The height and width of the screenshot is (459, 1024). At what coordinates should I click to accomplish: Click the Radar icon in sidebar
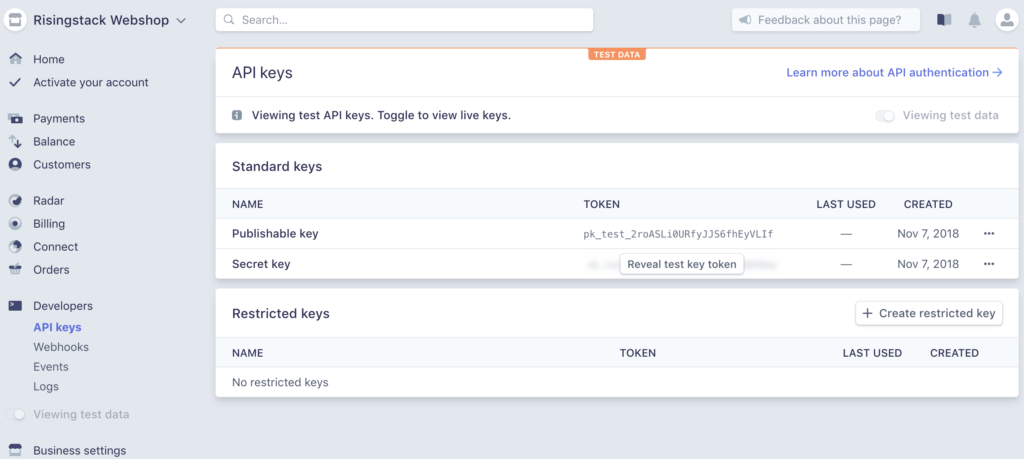pos(16,201)
